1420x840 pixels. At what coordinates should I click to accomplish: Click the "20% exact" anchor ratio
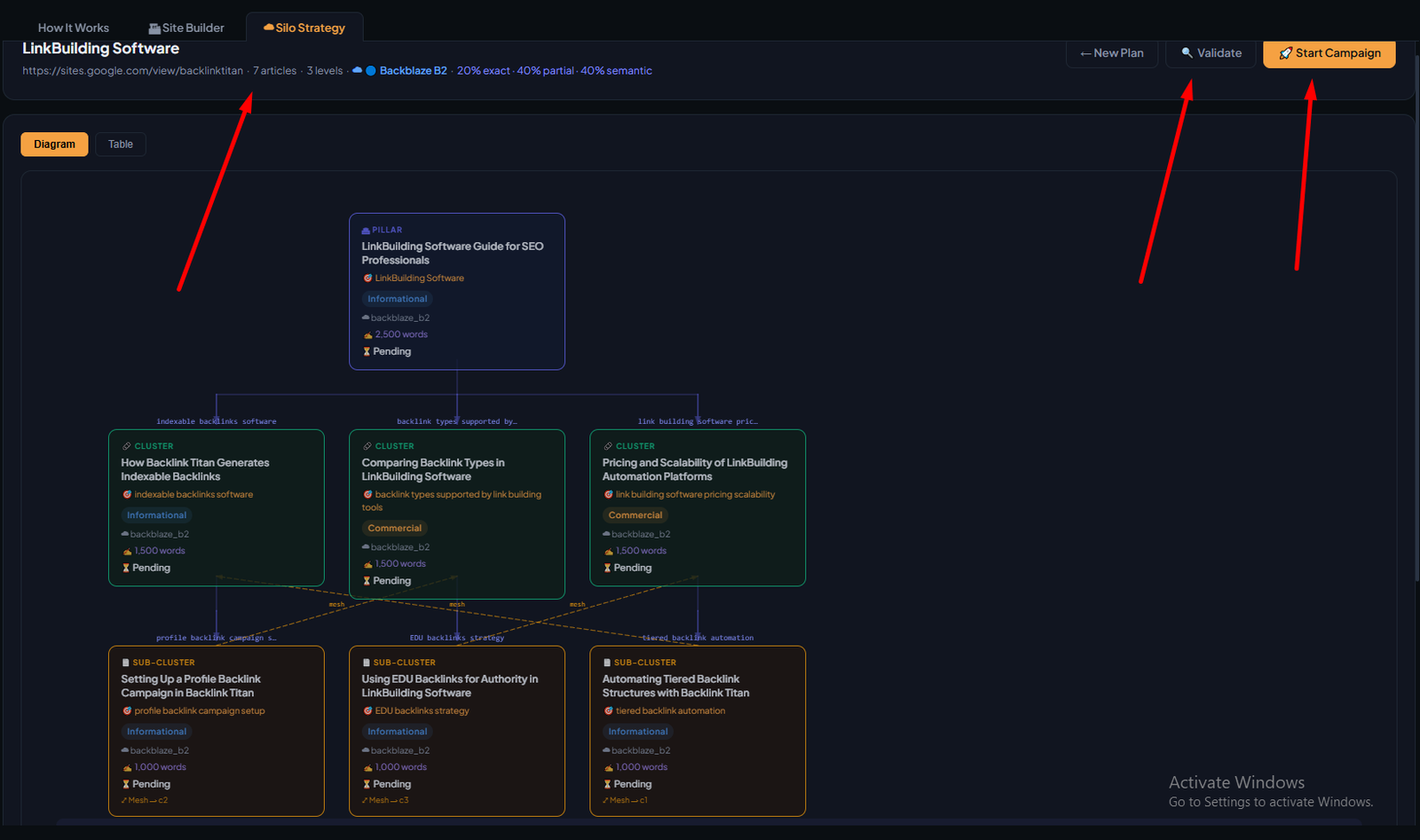pos(484,71)
